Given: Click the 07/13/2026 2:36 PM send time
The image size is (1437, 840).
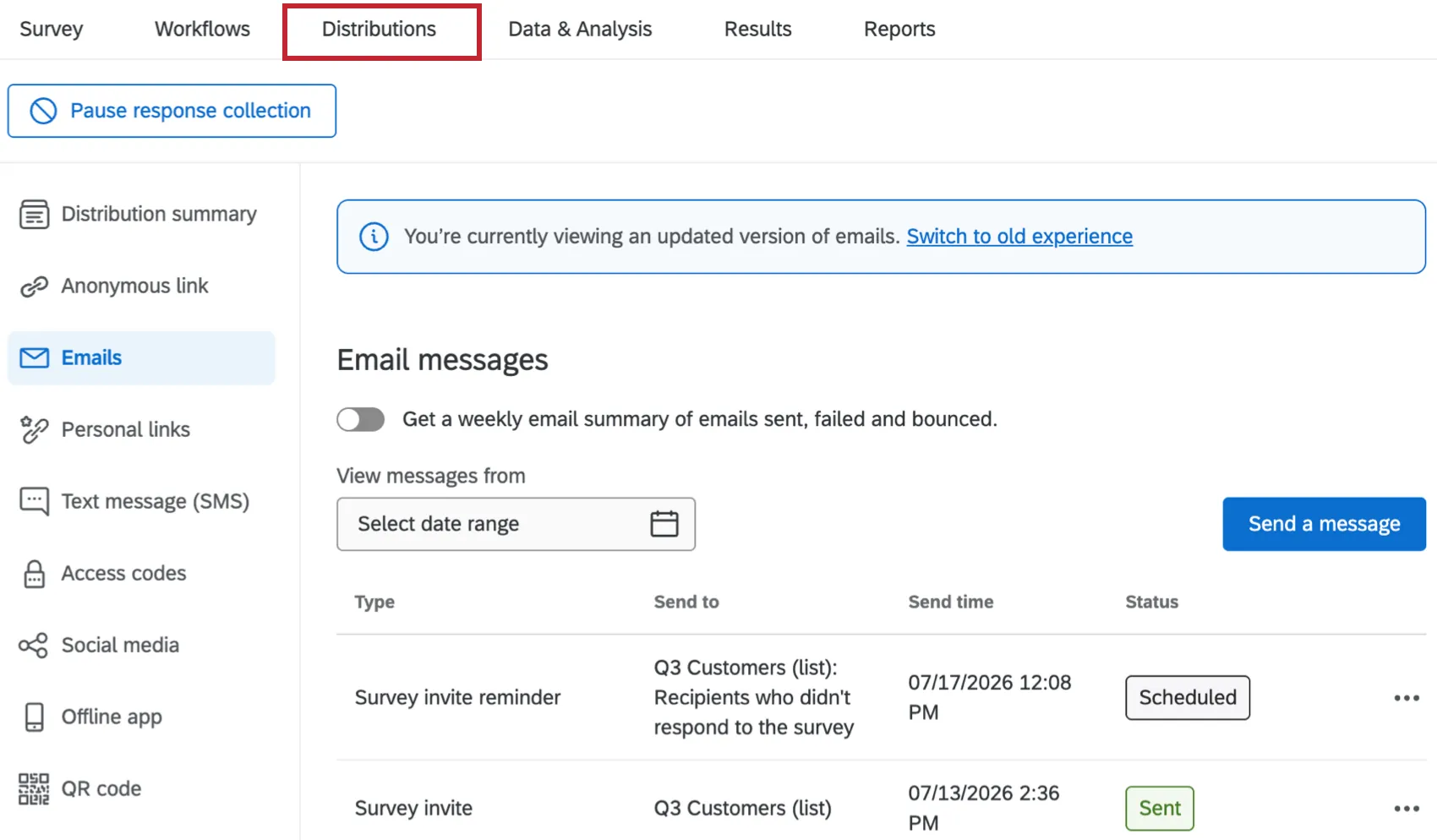Looking at the screenshot, I should coord(984,809).
